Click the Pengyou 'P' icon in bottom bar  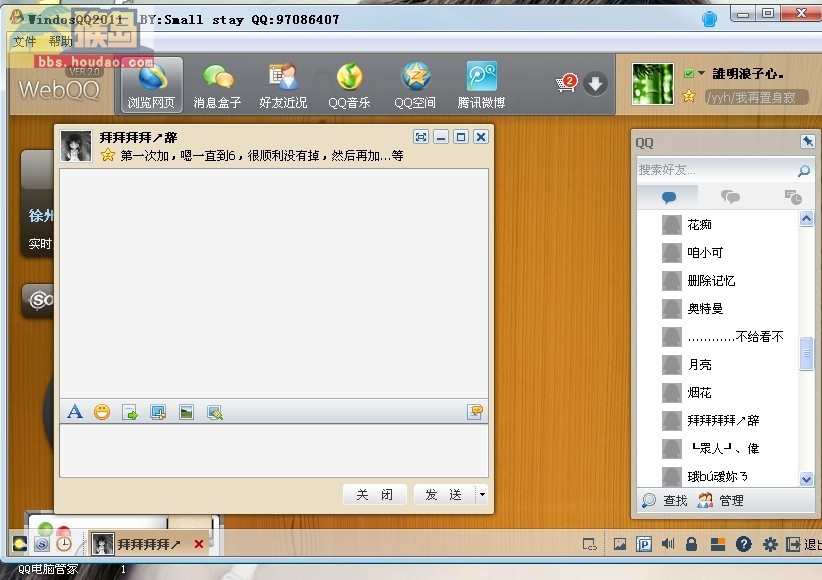[x=644, y=544]
